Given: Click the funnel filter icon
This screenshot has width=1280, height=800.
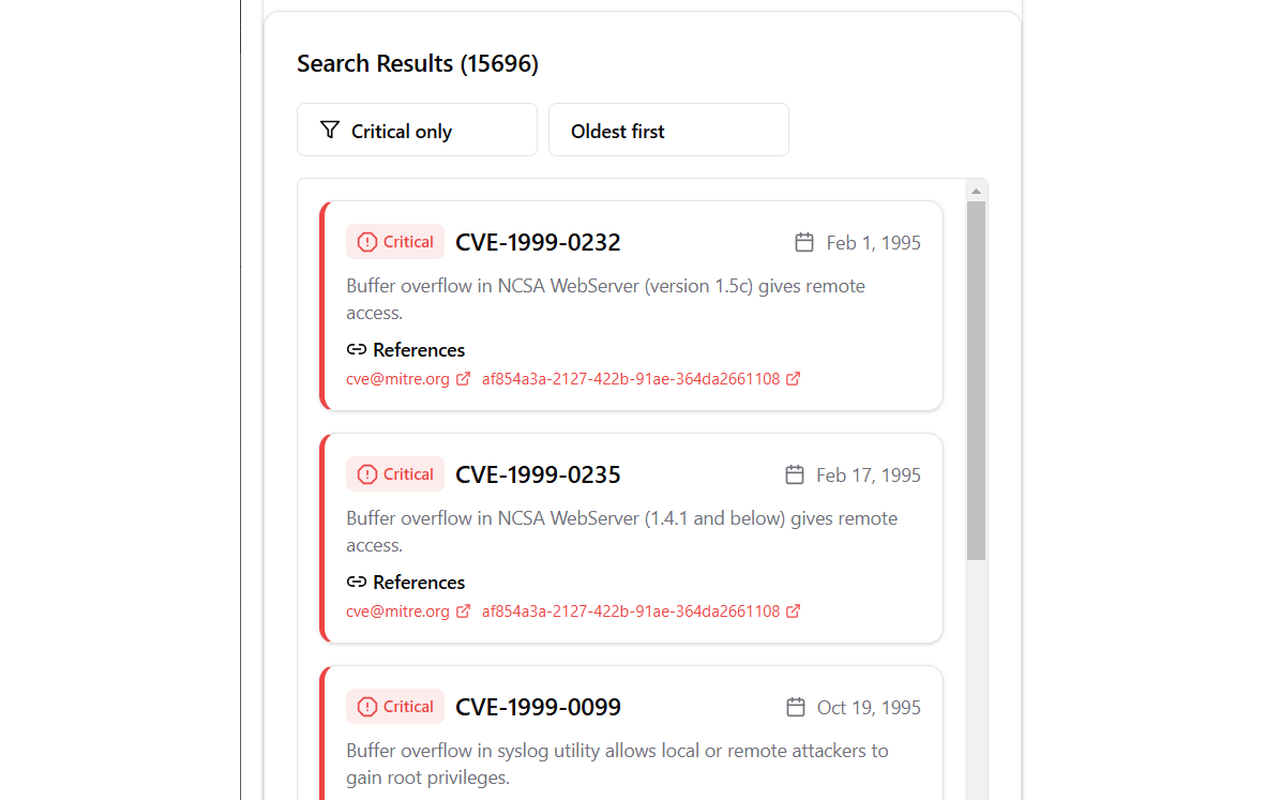Looking at the screenshot, I should coord(330,130).
